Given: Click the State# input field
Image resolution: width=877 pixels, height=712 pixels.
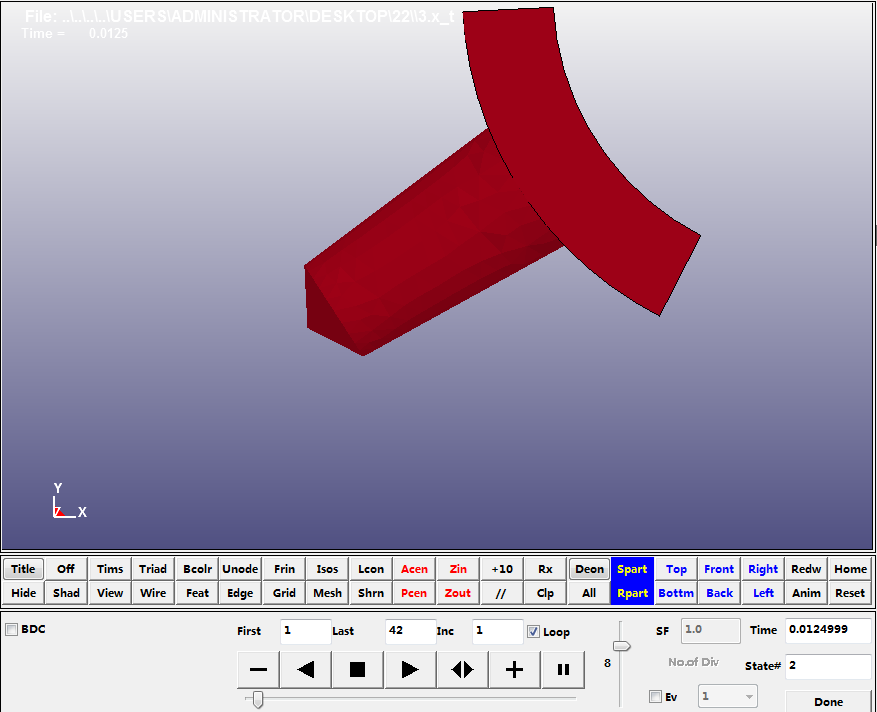Looking at the screenshot, I should [828, 666].
